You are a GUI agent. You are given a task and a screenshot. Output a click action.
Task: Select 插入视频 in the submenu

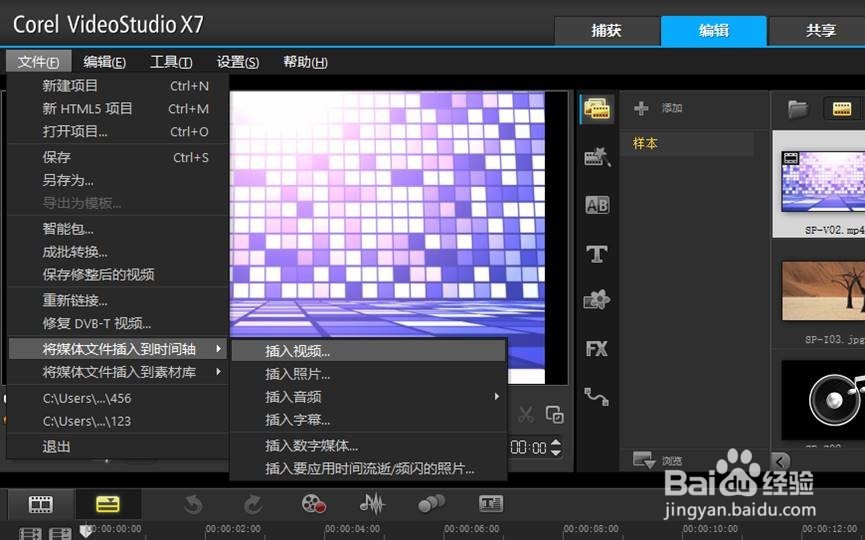[369, 351]
